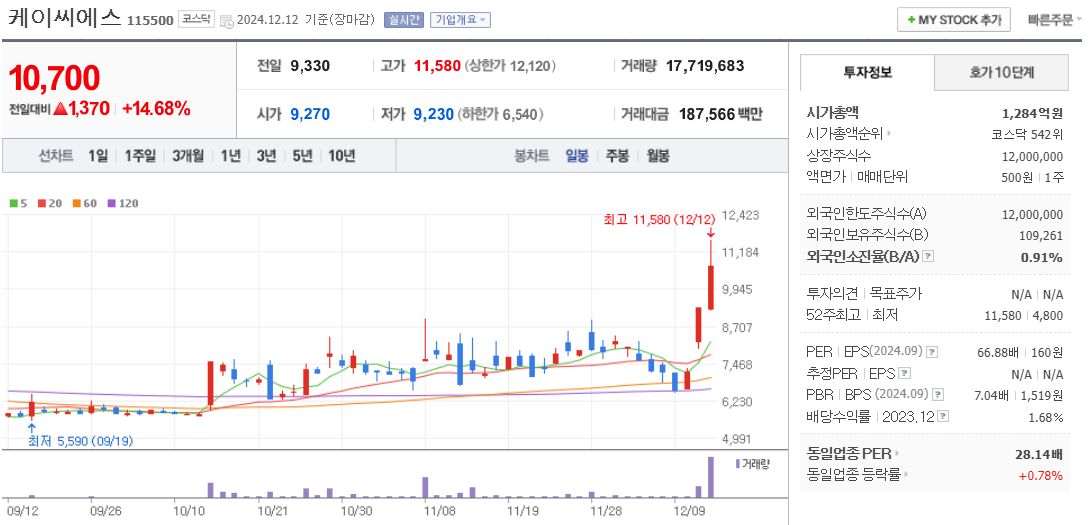Click the 실시간 realtime badge
The width and height of the screenshot is (1089, 525).
[x=404, y=20]
